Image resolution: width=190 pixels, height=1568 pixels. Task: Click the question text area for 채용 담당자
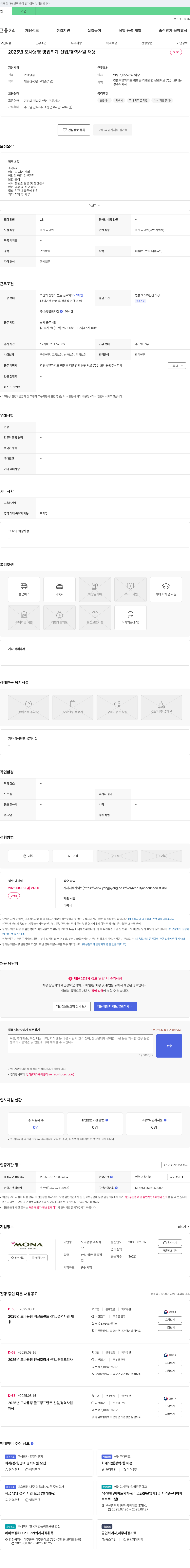(x=81, y=1043)
